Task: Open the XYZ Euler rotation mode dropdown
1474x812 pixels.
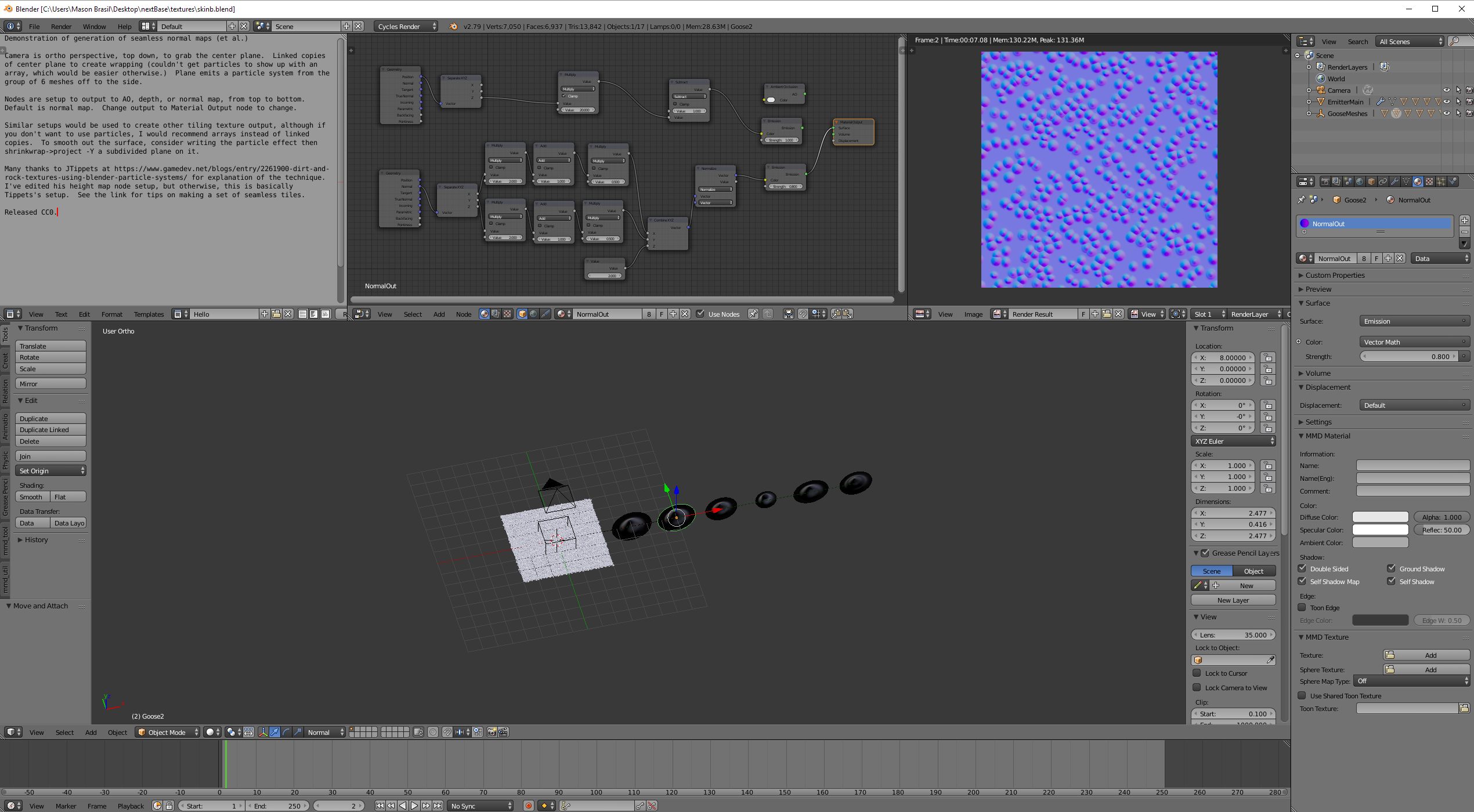Action: click(1233, 441)
